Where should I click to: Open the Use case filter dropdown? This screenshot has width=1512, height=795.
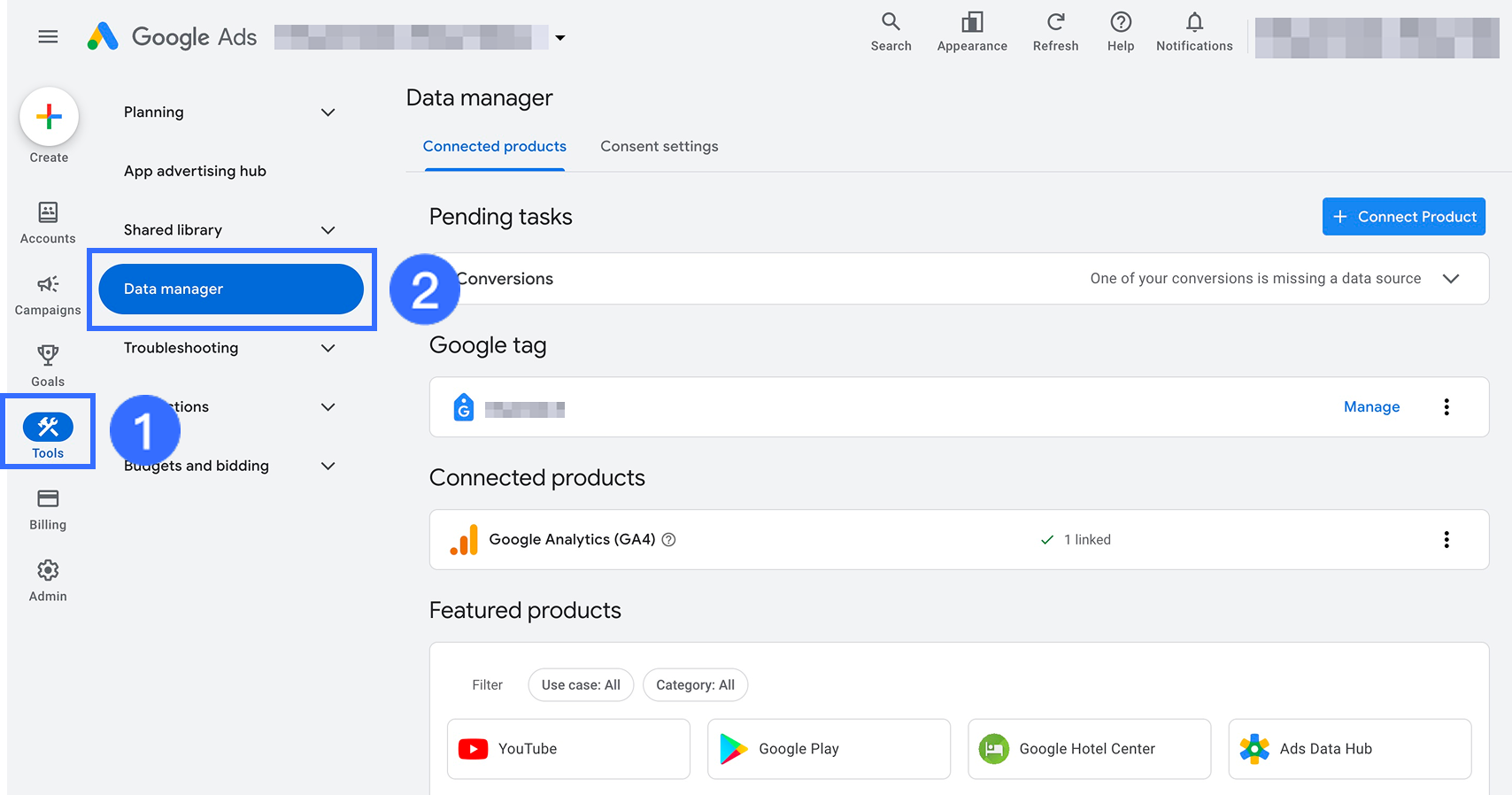581,685
